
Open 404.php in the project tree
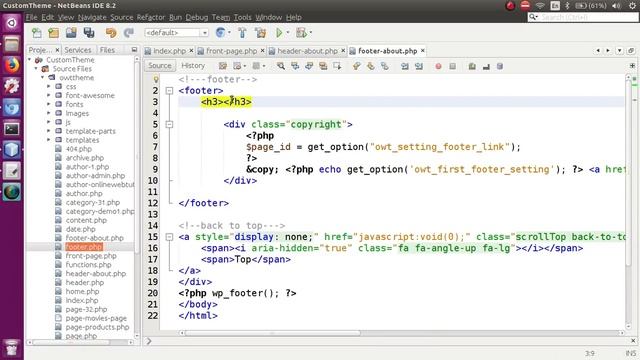(x=78, y=149)
